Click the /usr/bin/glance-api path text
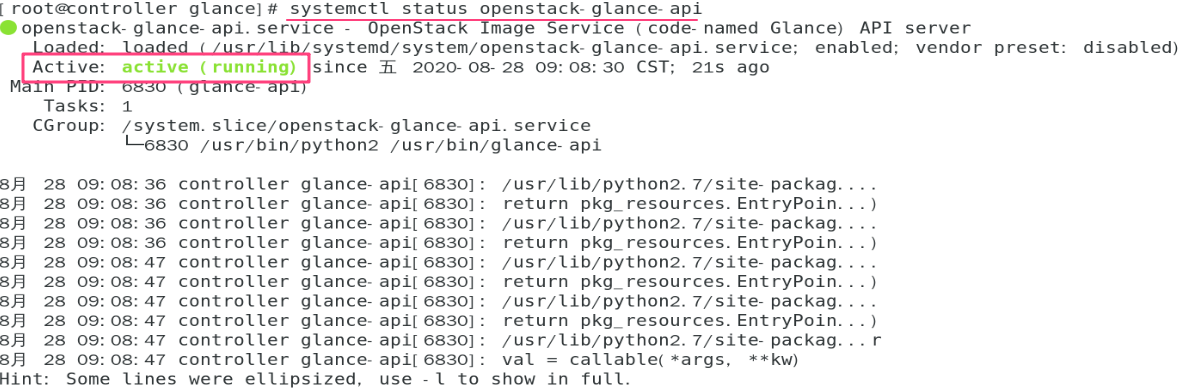This screenshot has height=392, width=1189. coord(495,146)
